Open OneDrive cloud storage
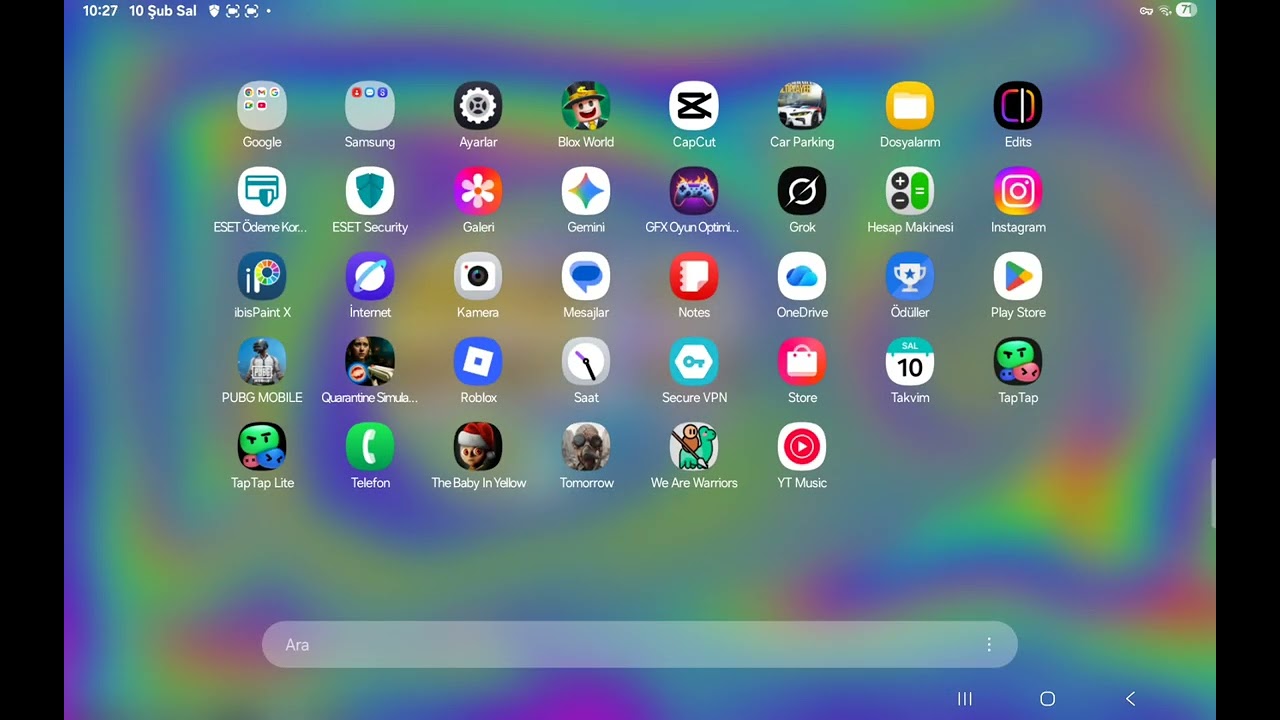The image size is (1280, 720). pos(802,276)
